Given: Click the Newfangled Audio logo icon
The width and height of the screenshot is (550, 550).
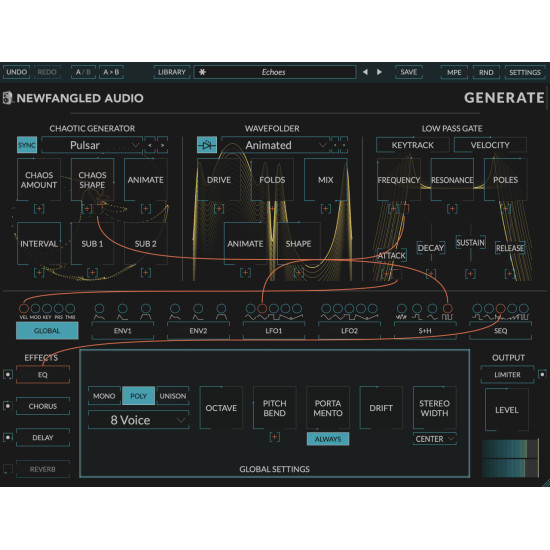Looking at the screenshot, I should (7, 98).
